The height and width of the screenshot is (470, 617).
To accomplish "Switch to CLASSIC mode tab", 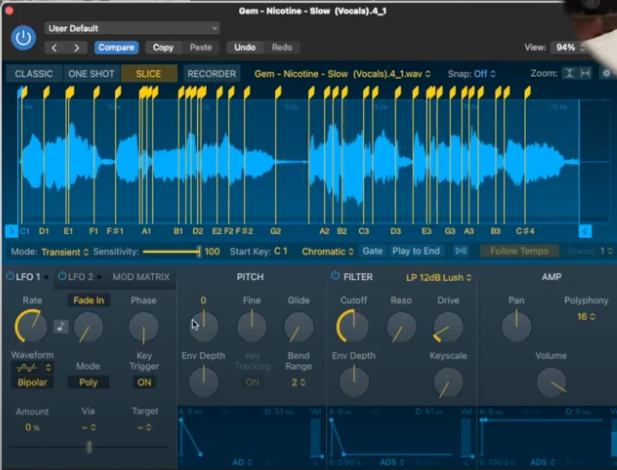I will click(34, 74).
